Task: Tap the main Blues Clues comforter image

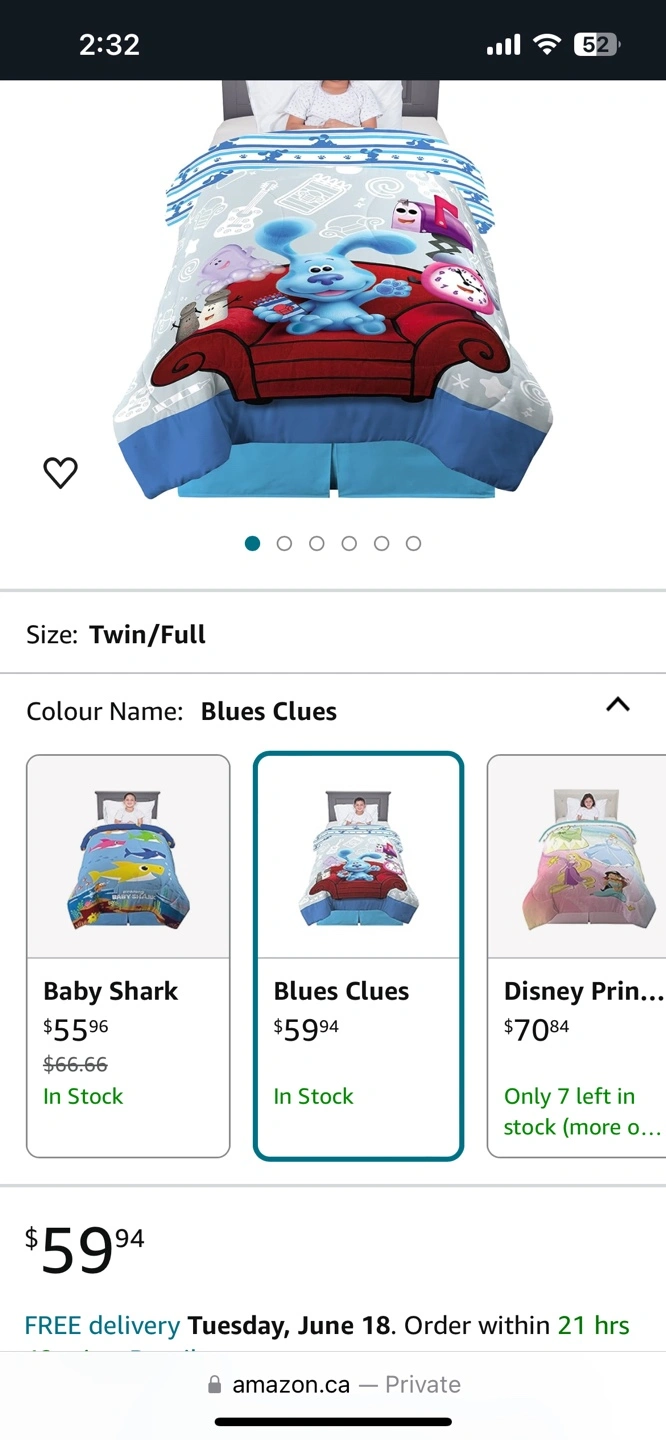Action: pos(335,300)
